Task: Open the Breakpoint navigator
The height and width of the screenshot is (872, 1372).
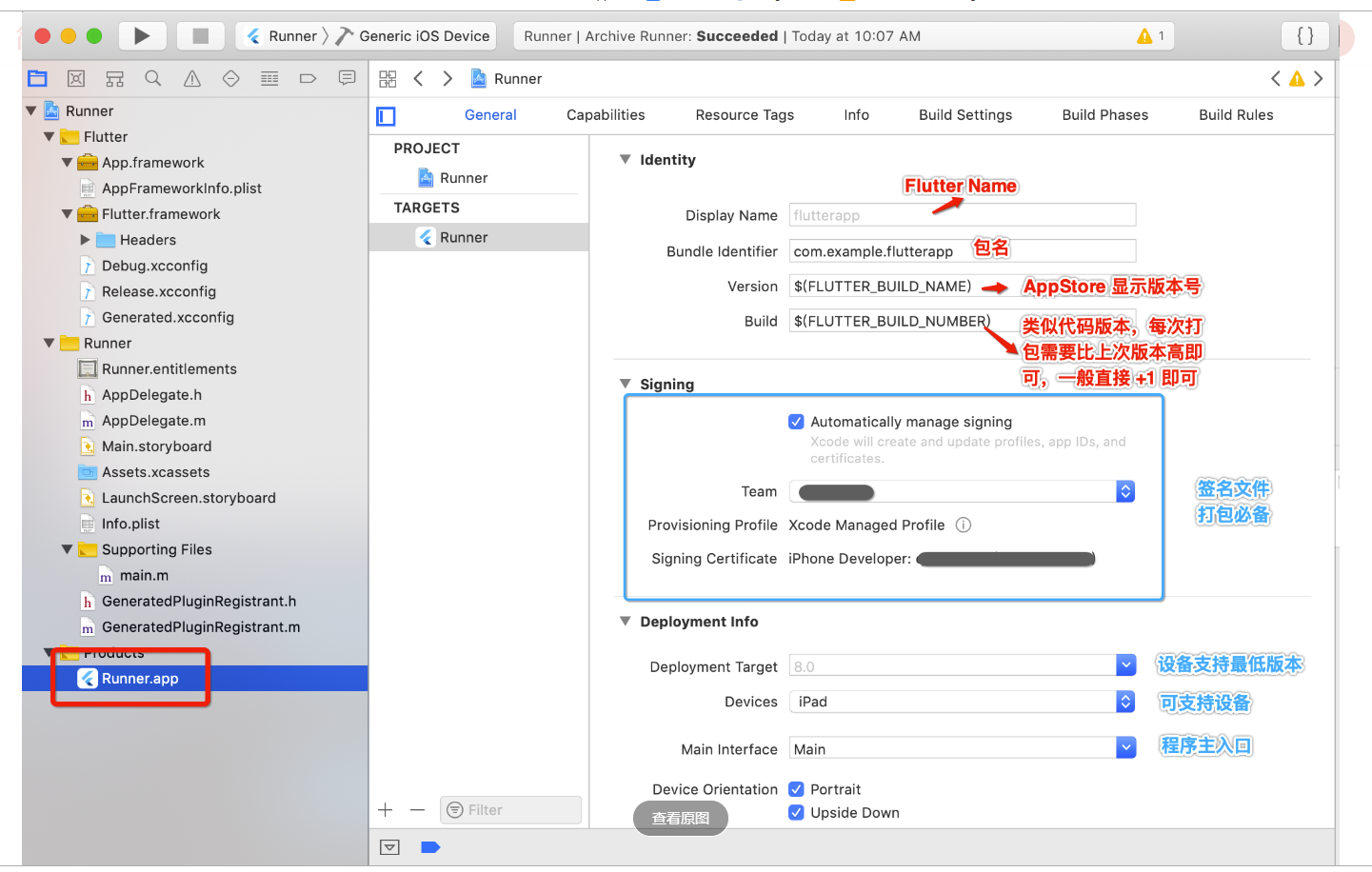Action: pos(308,79)
